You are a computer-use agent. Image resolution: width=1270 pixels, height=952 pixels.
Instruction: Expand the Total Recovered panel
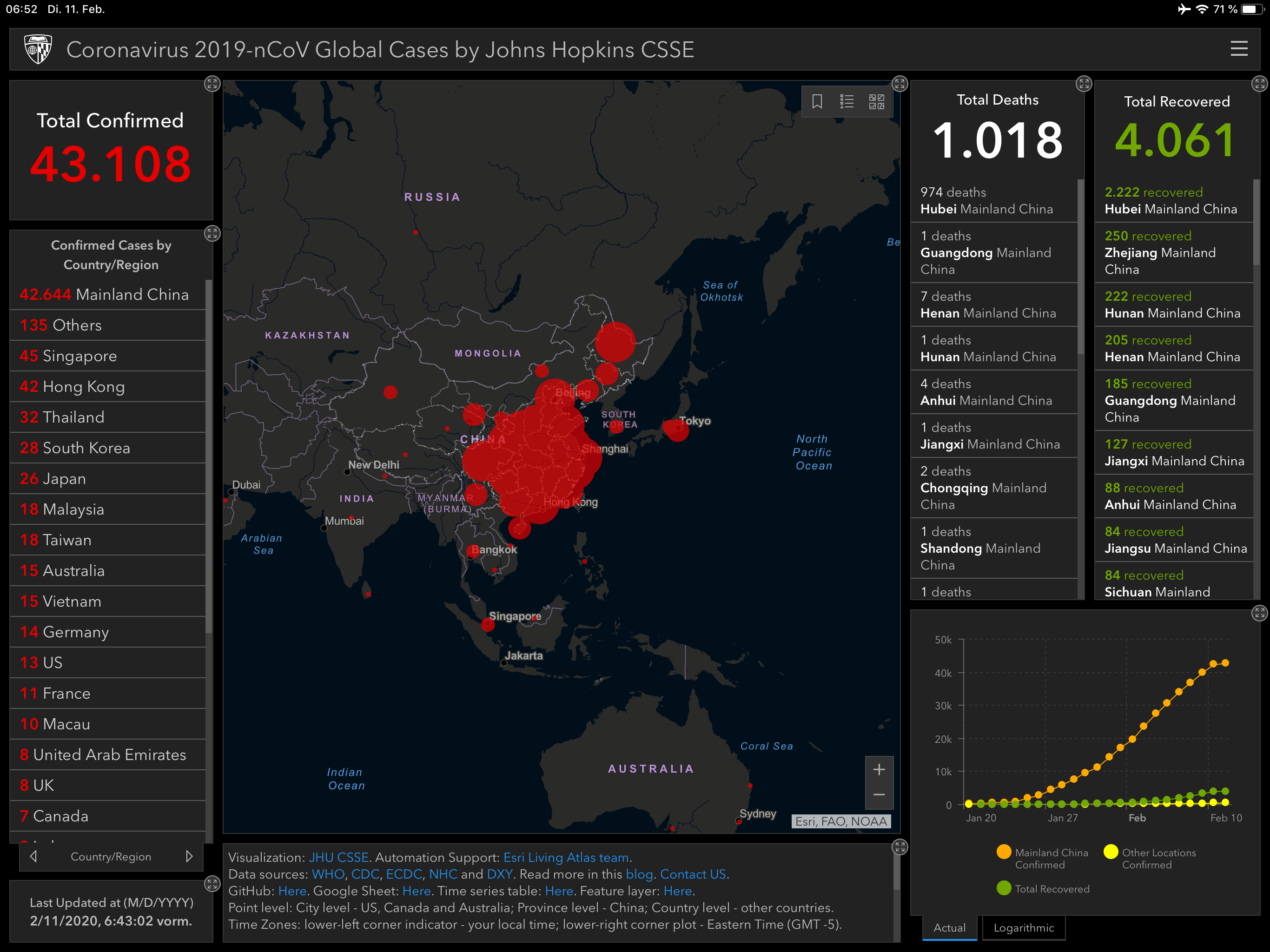click(x=1259, y=84)
